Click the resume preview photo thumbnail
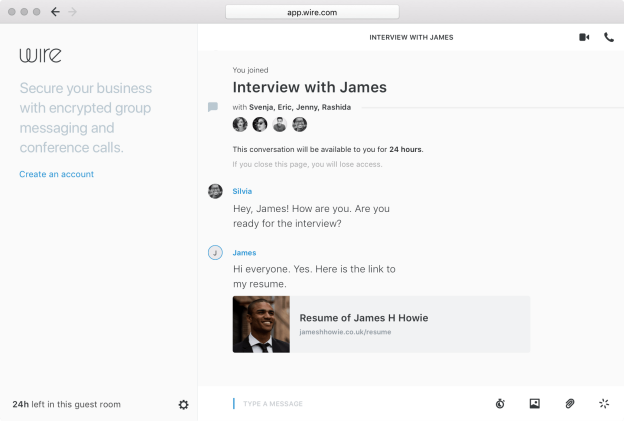 click(x=261, y=324)
